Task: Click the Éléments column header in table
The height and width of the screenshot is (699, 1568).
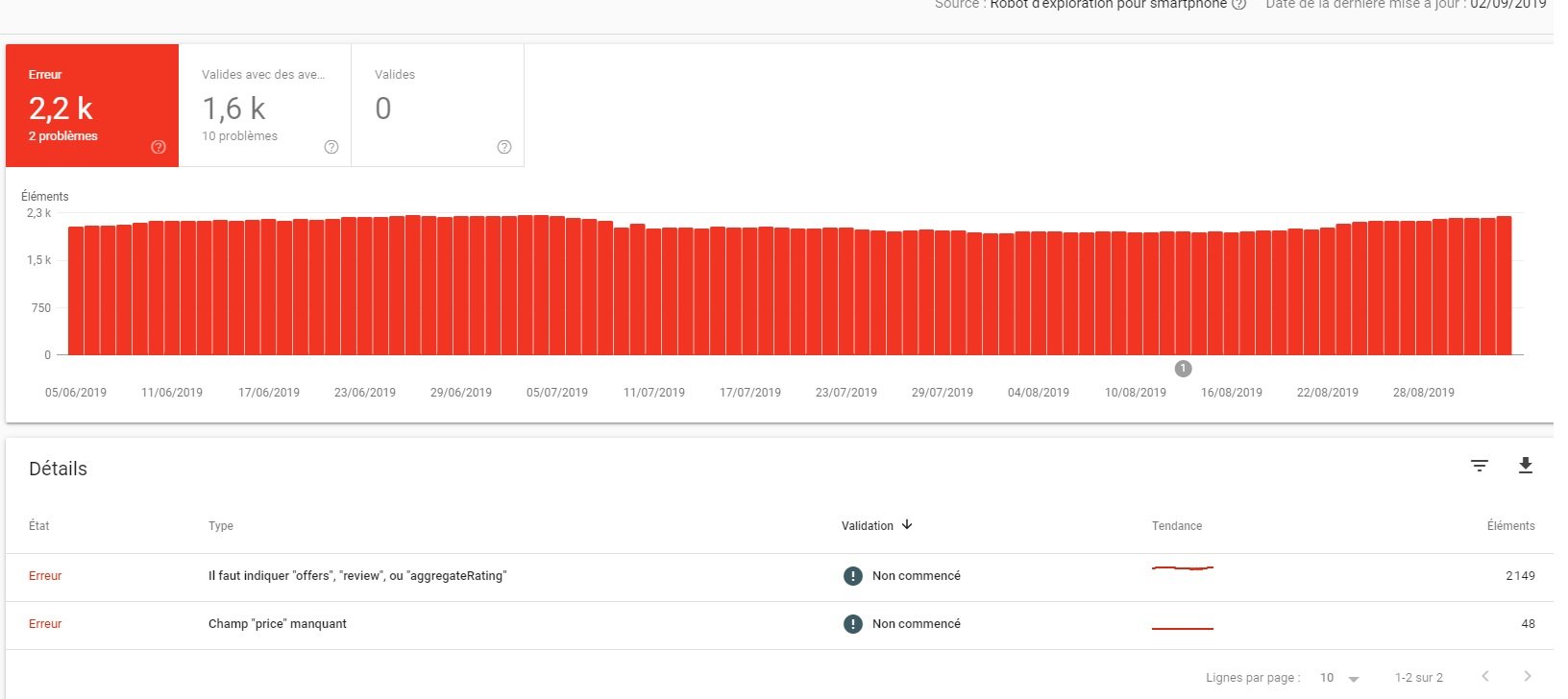Action: click(1510, 526)
